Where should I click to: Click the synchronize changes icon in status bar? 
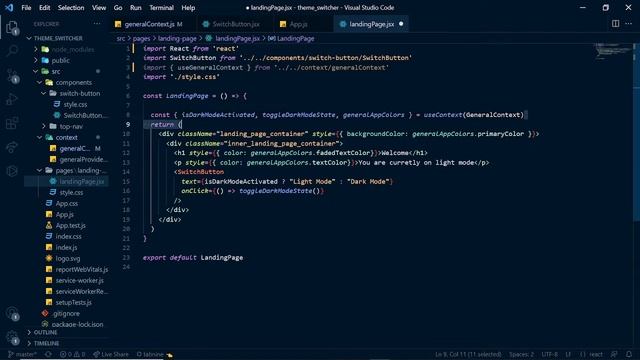click(x=48, y=354)
